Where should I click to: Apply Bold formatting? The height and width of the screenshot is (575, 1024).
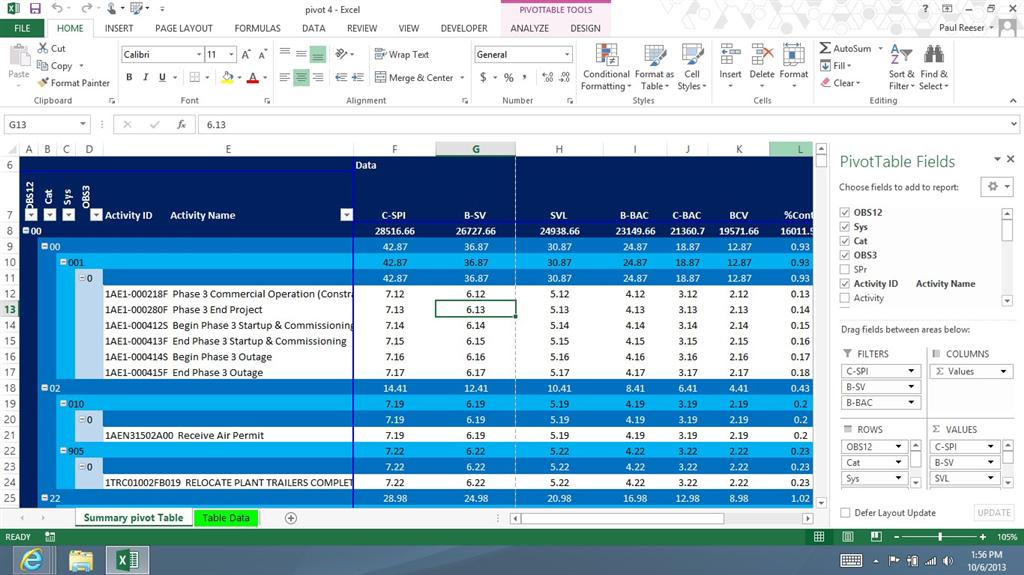[130, 78]
